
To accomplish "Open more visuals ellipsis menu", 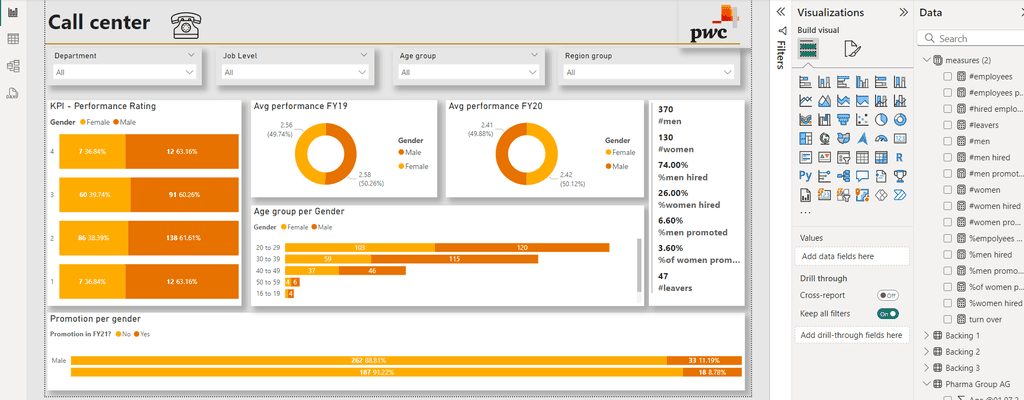I will click(805, 212).
